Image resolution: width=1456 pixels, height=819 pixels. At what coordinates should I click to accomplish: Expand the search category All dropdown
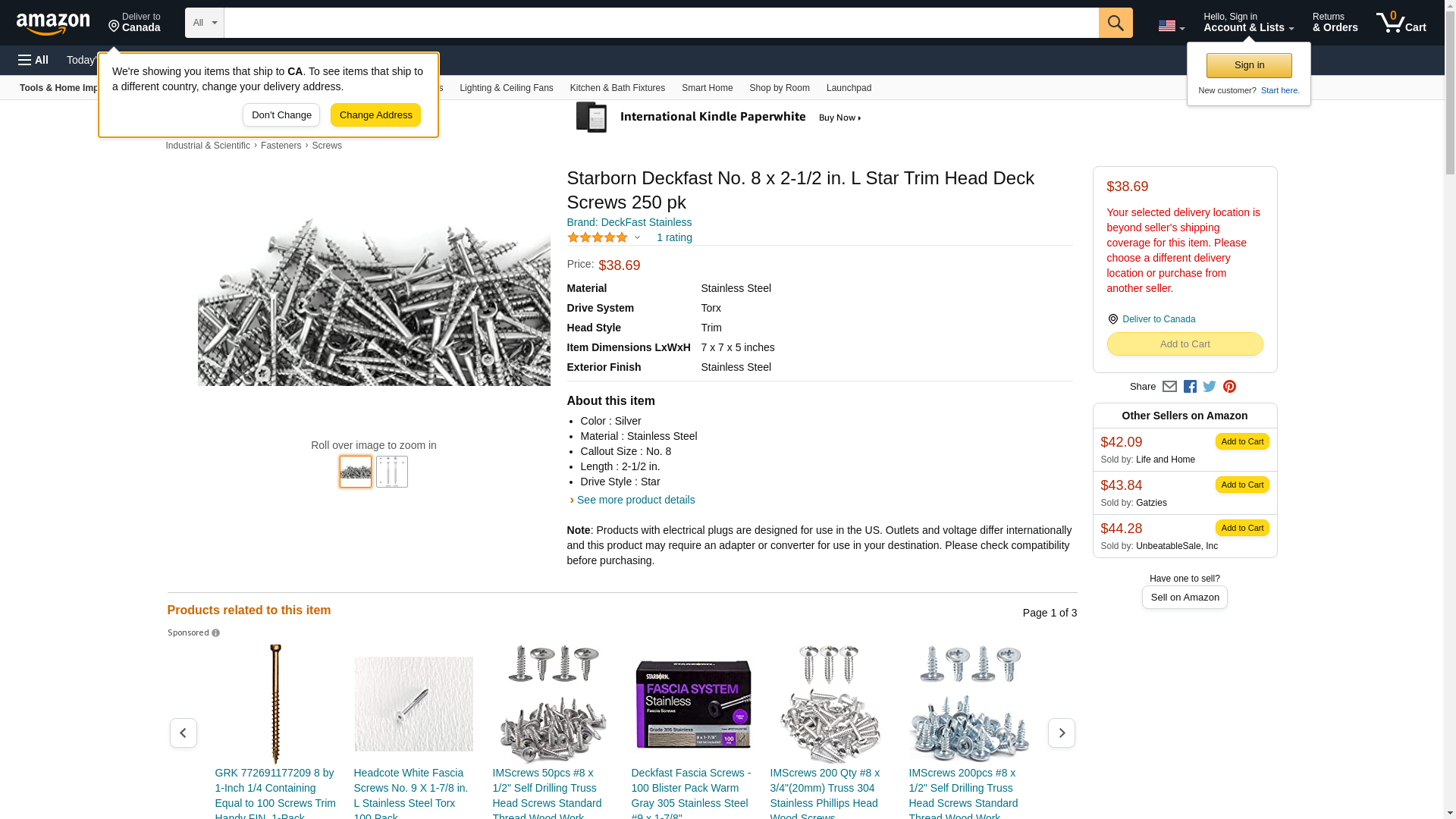pyautogui.click(x=204, y=23)
